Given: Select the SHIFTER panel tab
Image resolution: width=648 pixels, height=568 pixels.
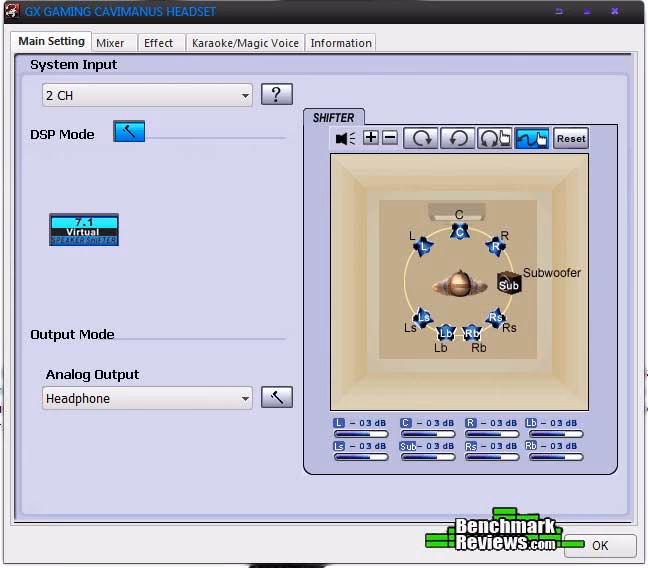Looking at the screenshot, I should (334, 118).
